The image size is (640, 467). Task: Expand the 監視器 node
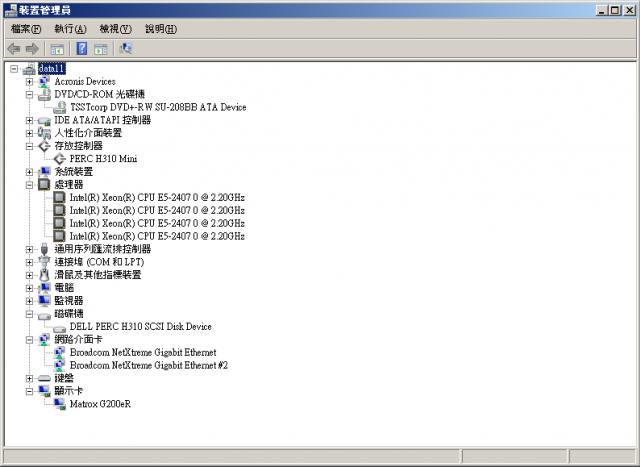point(29,301)
